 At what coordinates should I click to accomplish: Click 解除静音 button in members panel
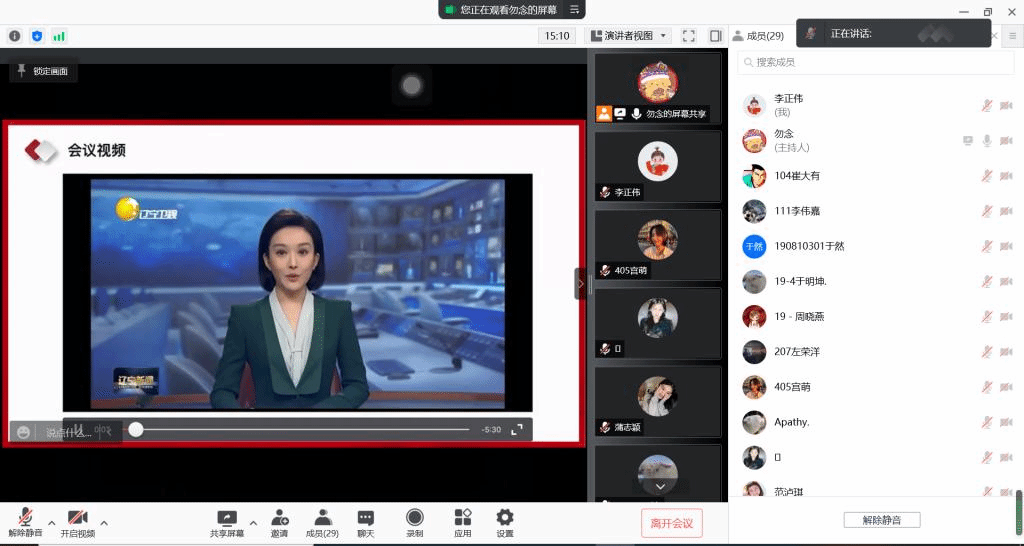point(882,520)
